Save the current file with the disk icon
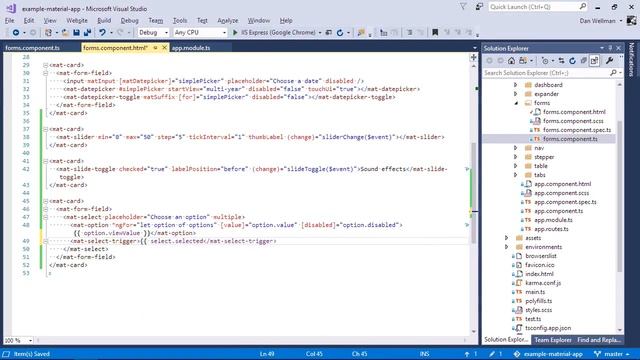This screenshot has height=360, width=640. (x=76, y=33)
